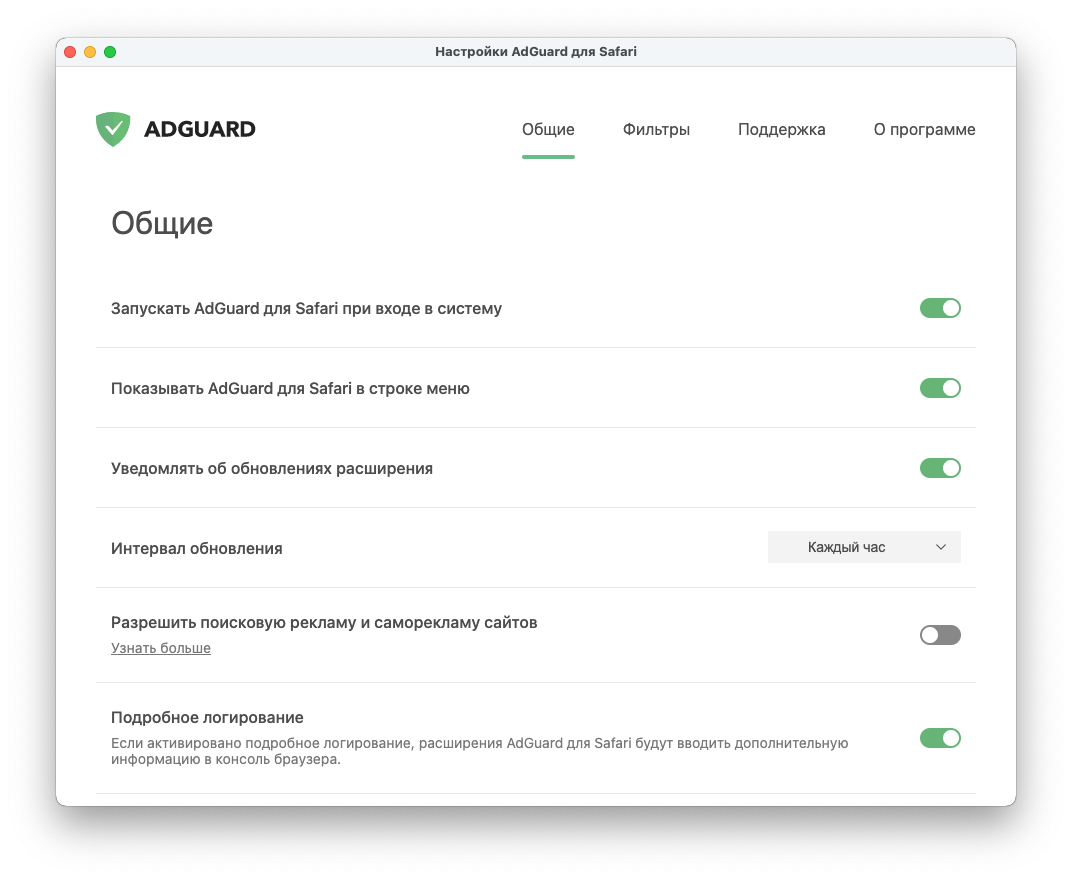Open the Общие tab
Image resolution: width=1072 pixels, height=880 pixels.
pos(548,129)
